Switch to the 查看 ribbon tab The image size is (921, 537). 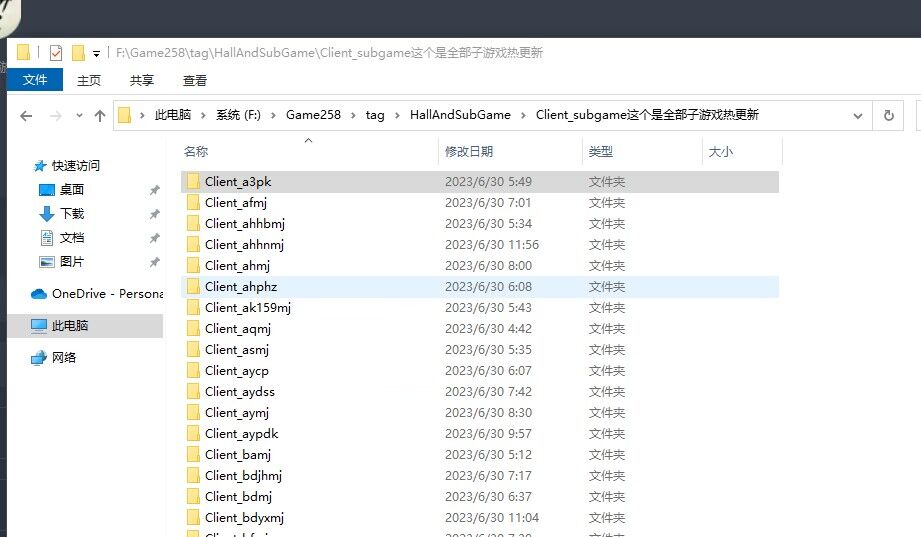[195, 80]
